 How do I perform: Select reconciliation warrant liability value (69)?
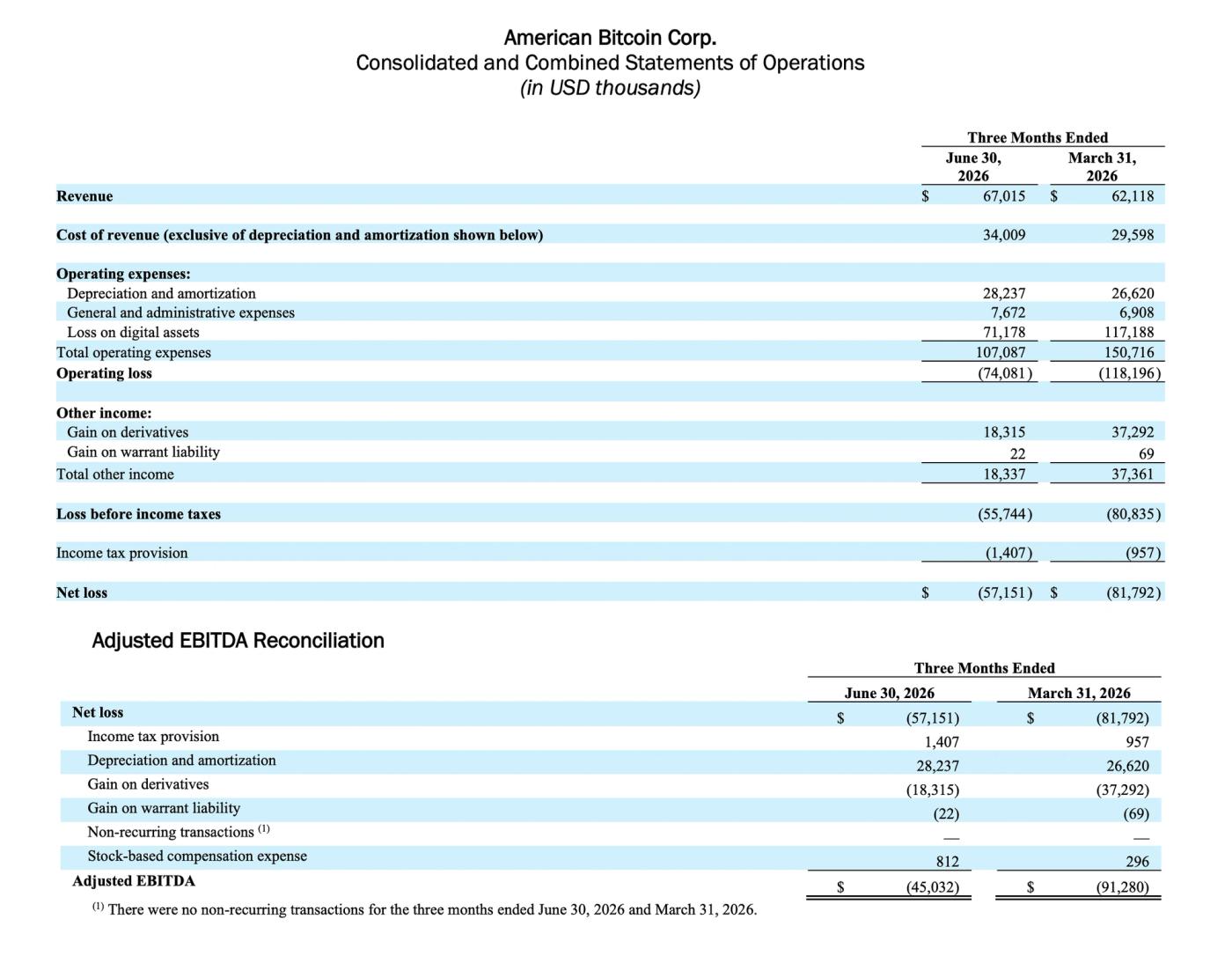[1136, 814]
